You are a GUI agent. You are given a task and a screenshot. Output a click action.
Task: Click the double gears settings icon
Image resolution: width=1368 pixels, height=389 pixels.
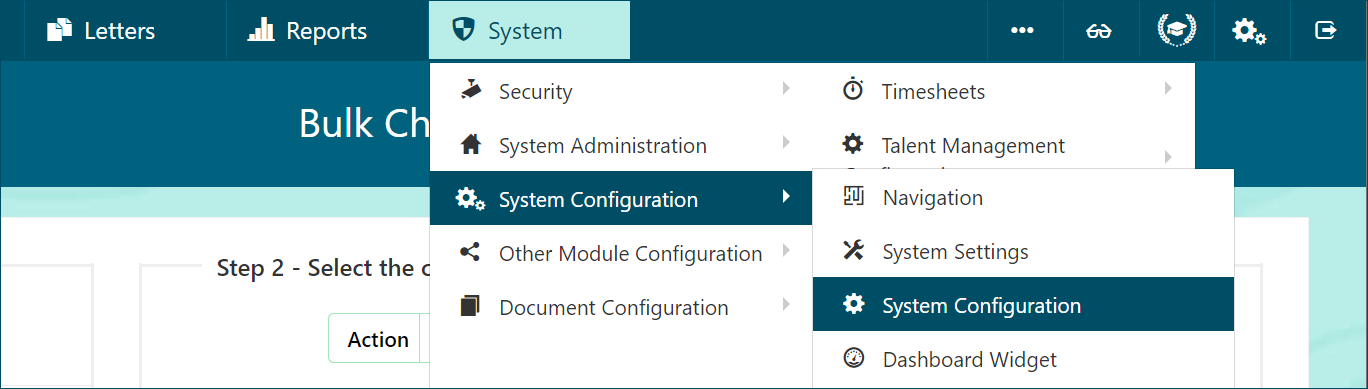pyautogui.click(x=1249, y=31)
